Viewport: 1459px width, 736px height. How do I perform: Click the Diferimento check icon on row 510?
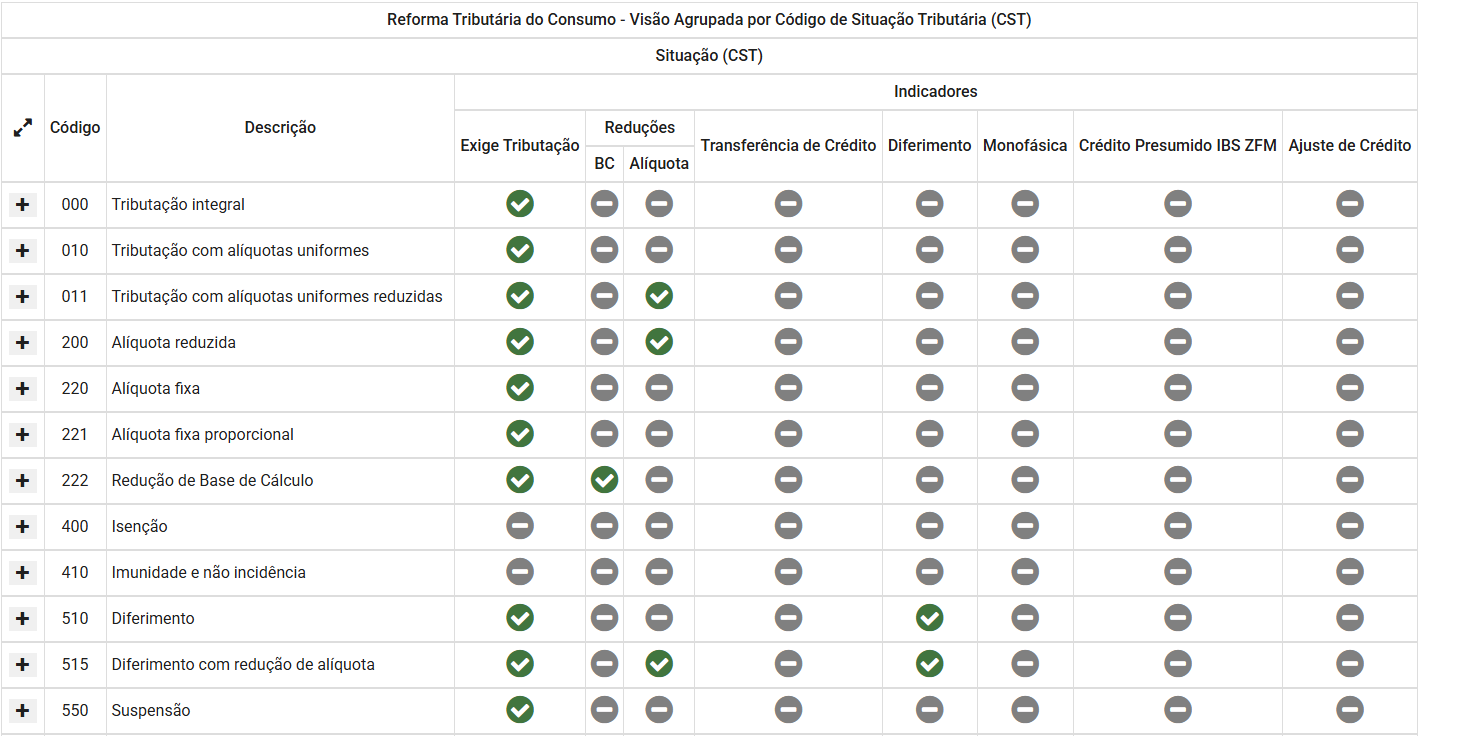(x=929, y=618)
